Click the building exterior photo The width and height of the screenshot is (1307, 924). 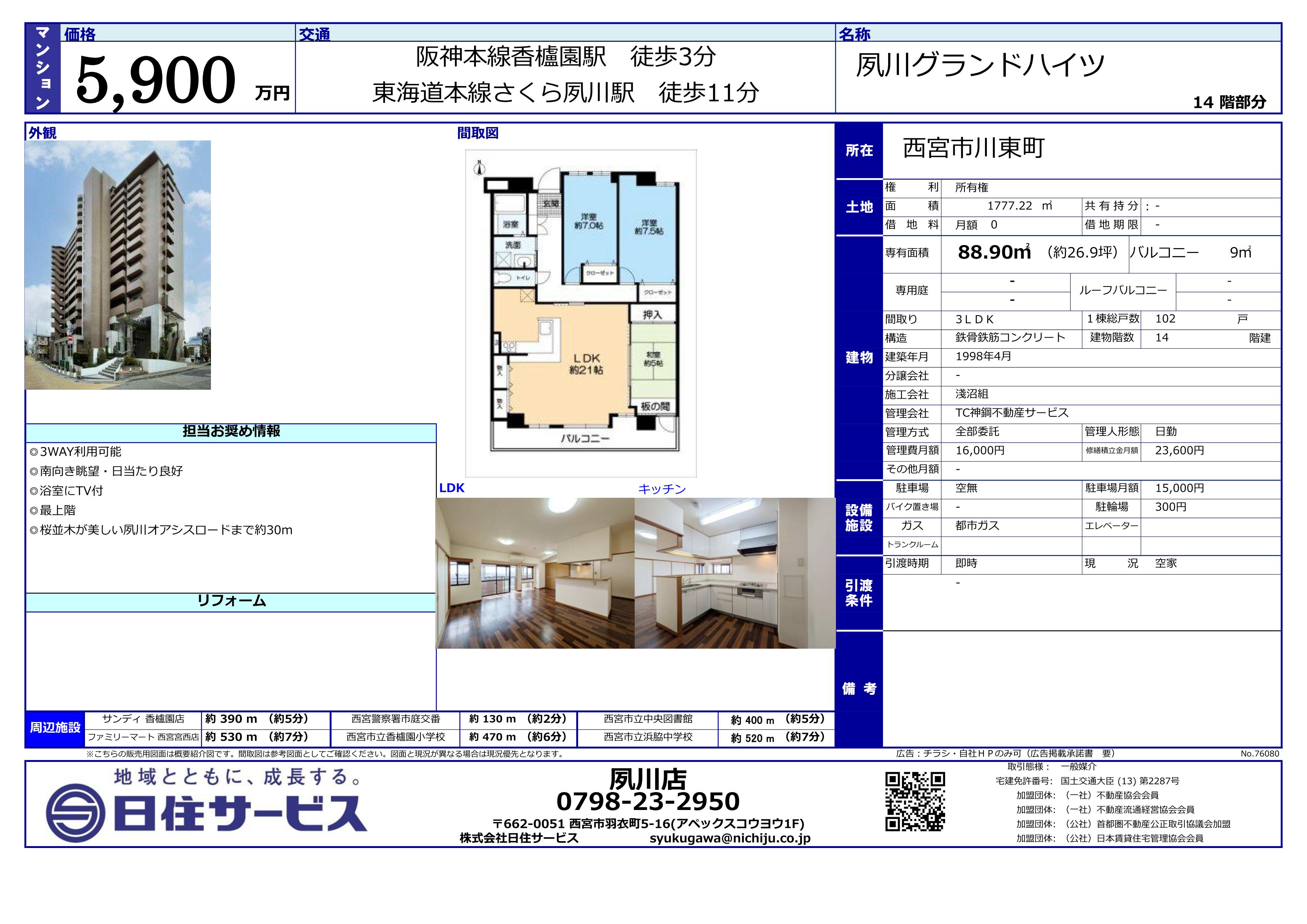tap(118, 265)
